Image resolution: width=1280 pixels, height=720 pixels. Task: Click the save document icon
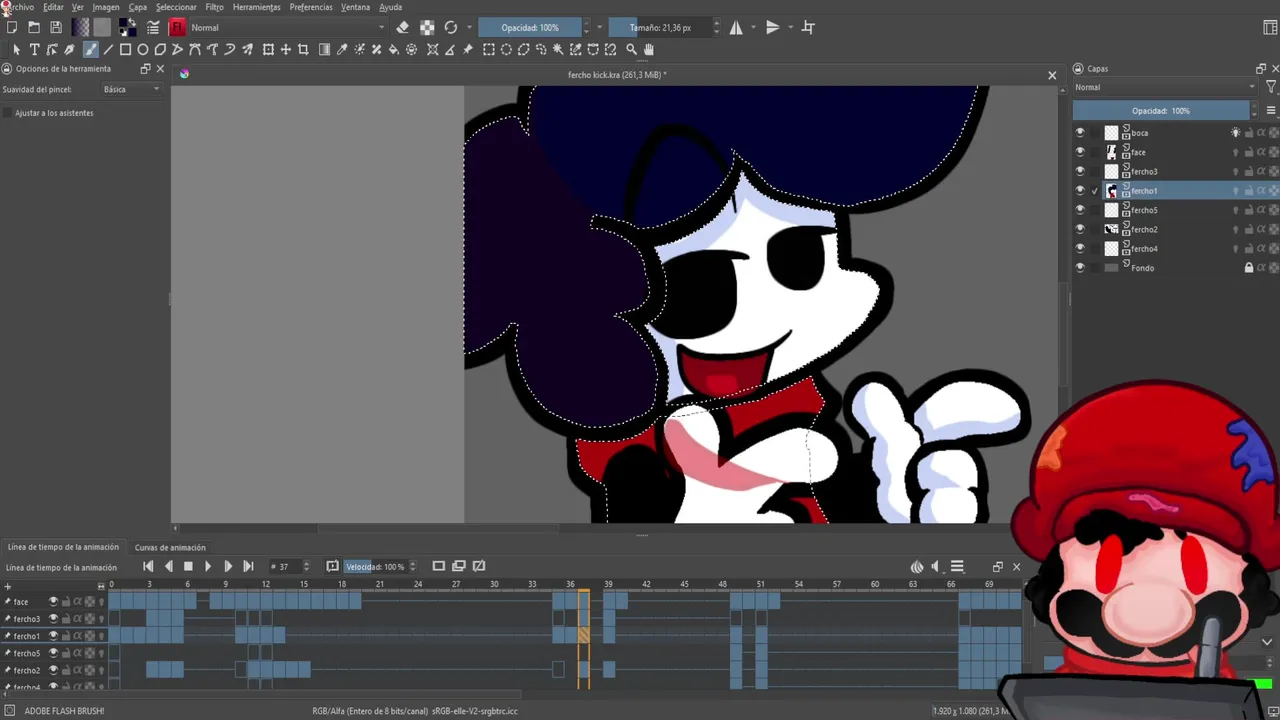point(56,27)
